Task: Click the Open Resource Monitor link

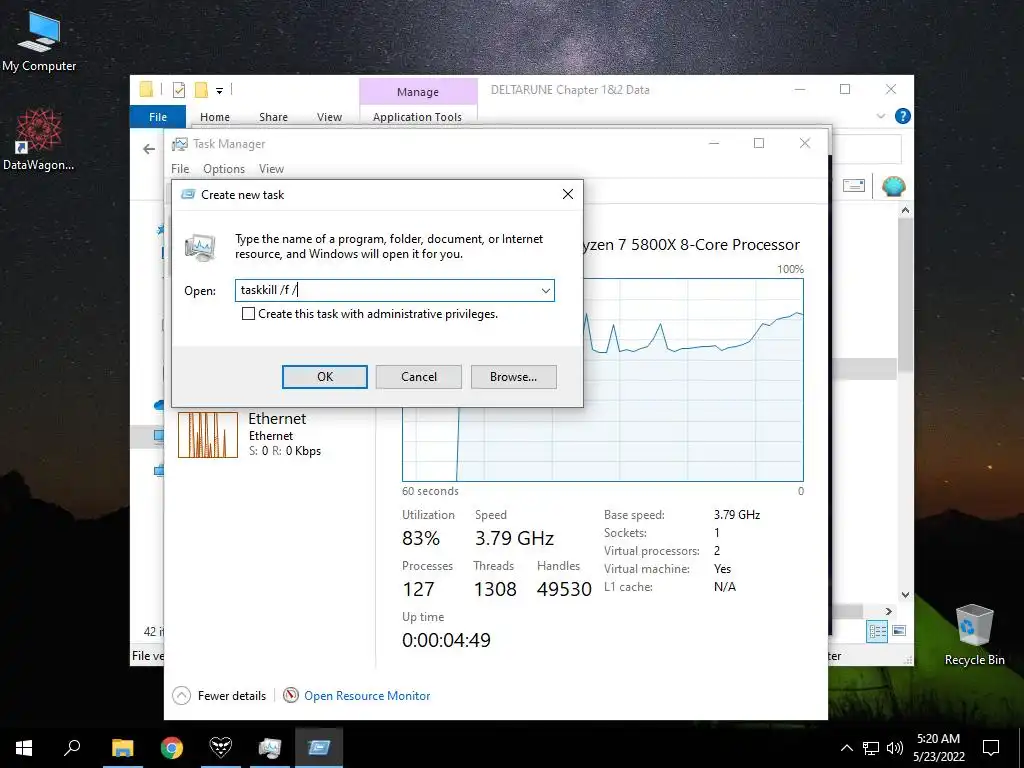Action: 367,696
